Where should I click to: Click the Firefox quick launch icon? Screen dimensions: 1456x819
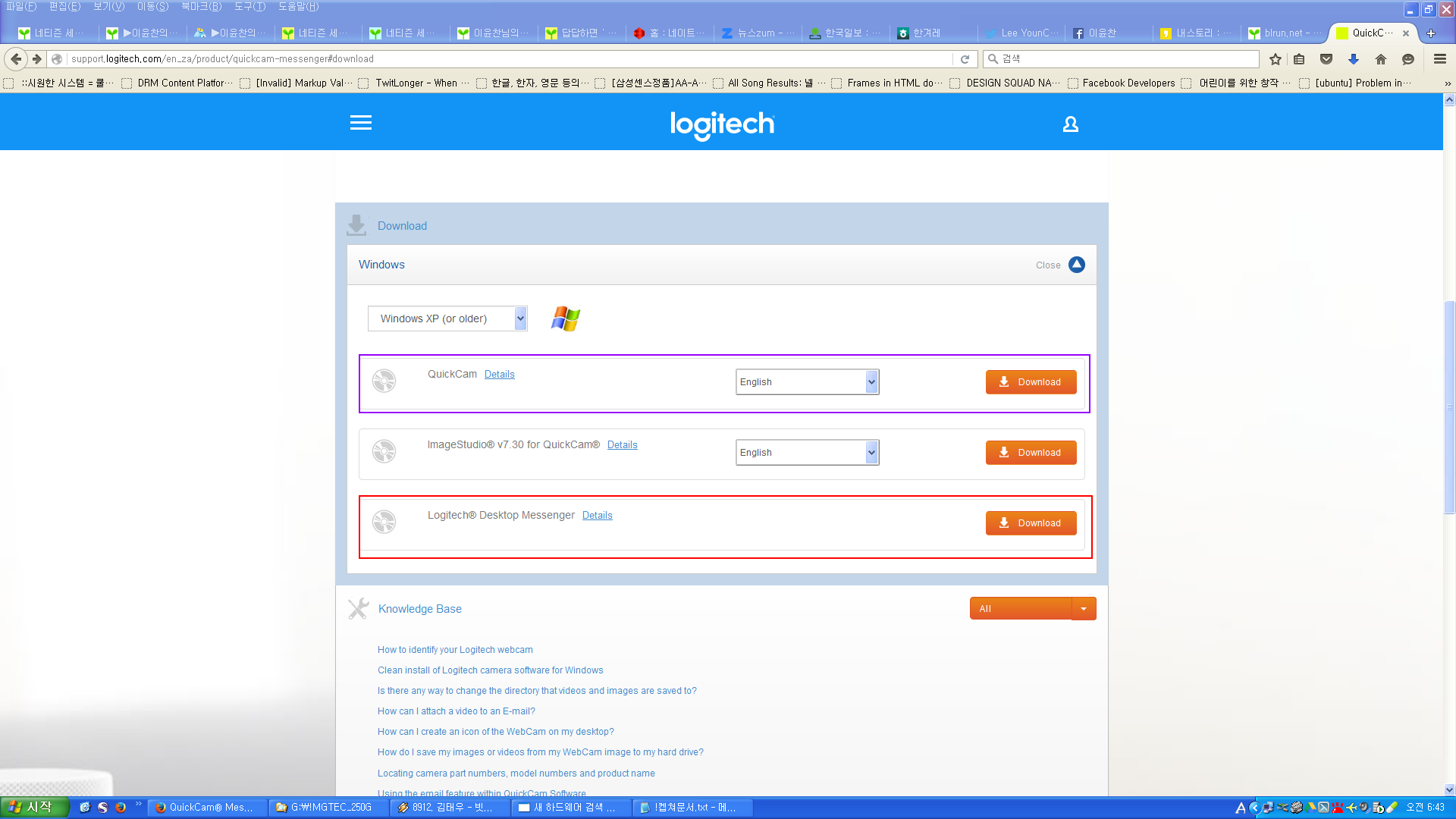(x=121, y=808)
